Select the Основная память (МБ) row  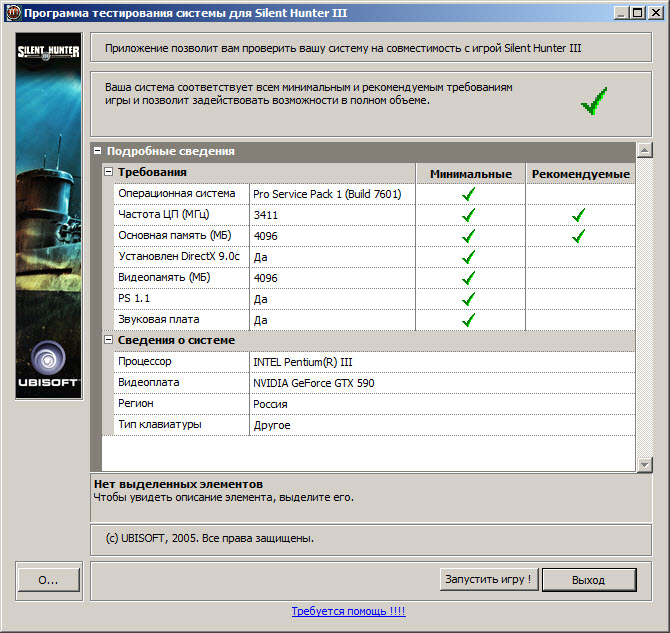tap(374, 236)
